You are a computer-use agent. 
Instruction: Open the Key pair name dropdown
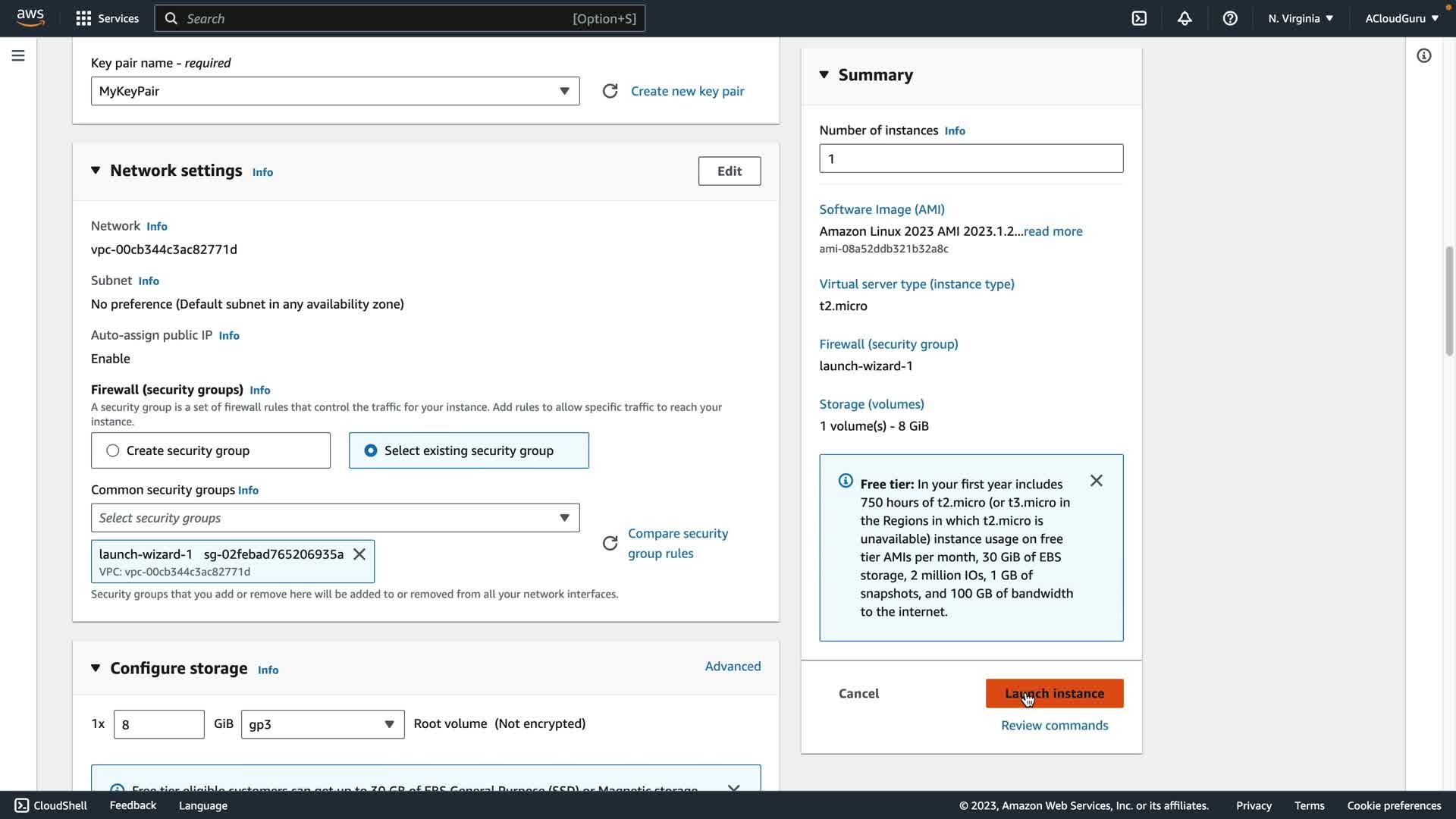point(334,91)
